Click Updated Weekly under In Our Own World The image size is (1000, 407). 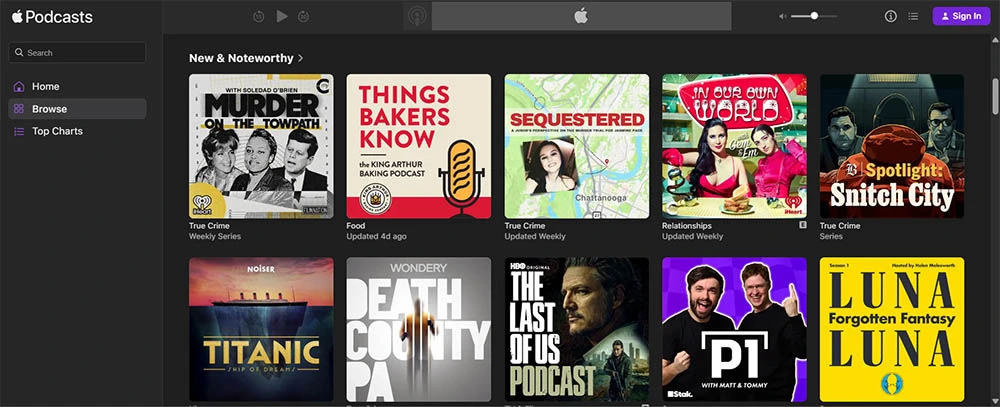(x=693, y=236)
